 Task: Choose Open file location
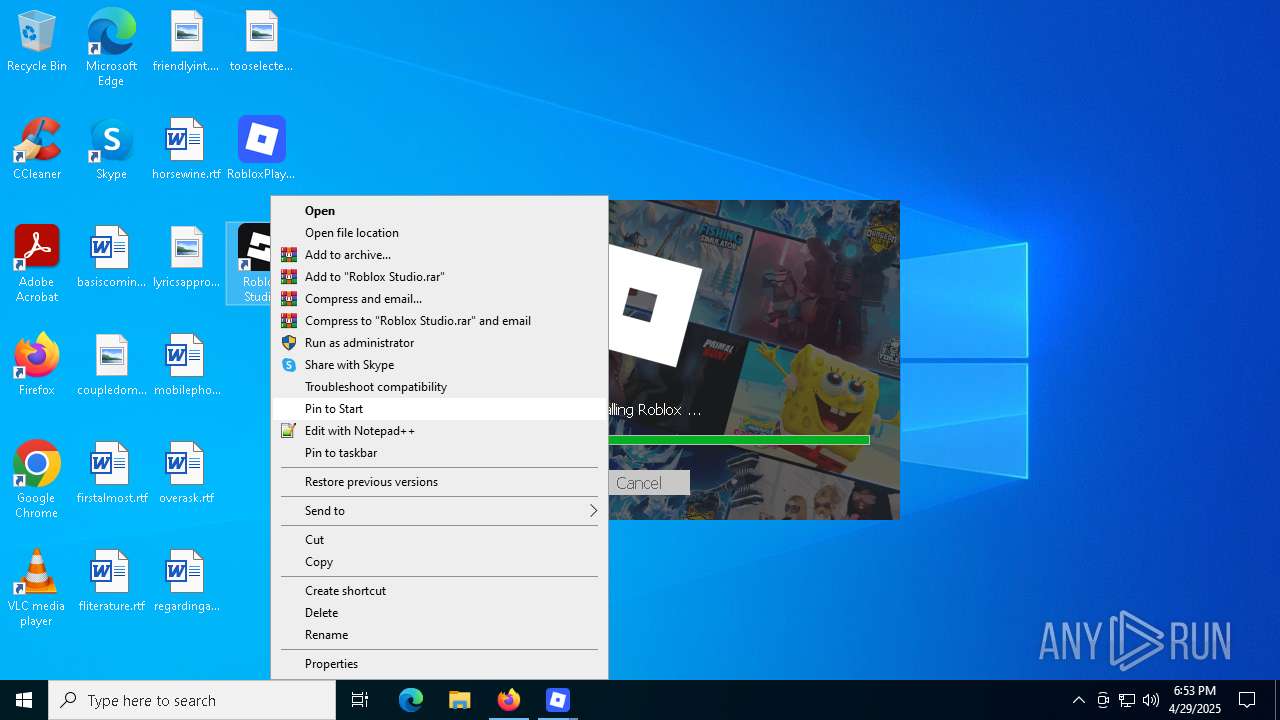tap(440, 232)
